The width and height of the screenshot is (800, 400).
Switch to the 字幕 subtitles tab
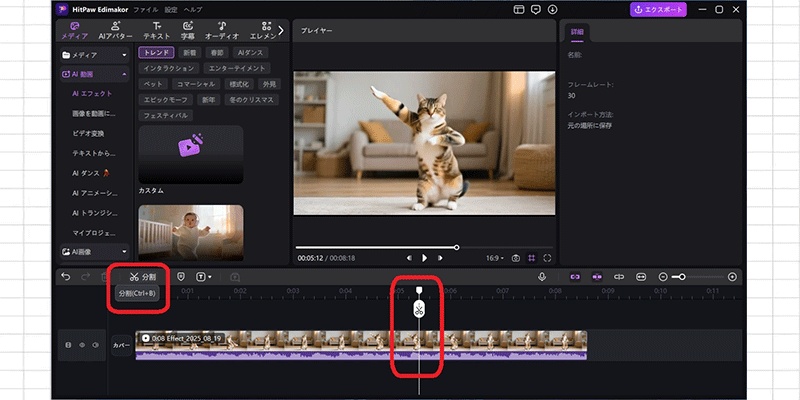tap(188, 31)
